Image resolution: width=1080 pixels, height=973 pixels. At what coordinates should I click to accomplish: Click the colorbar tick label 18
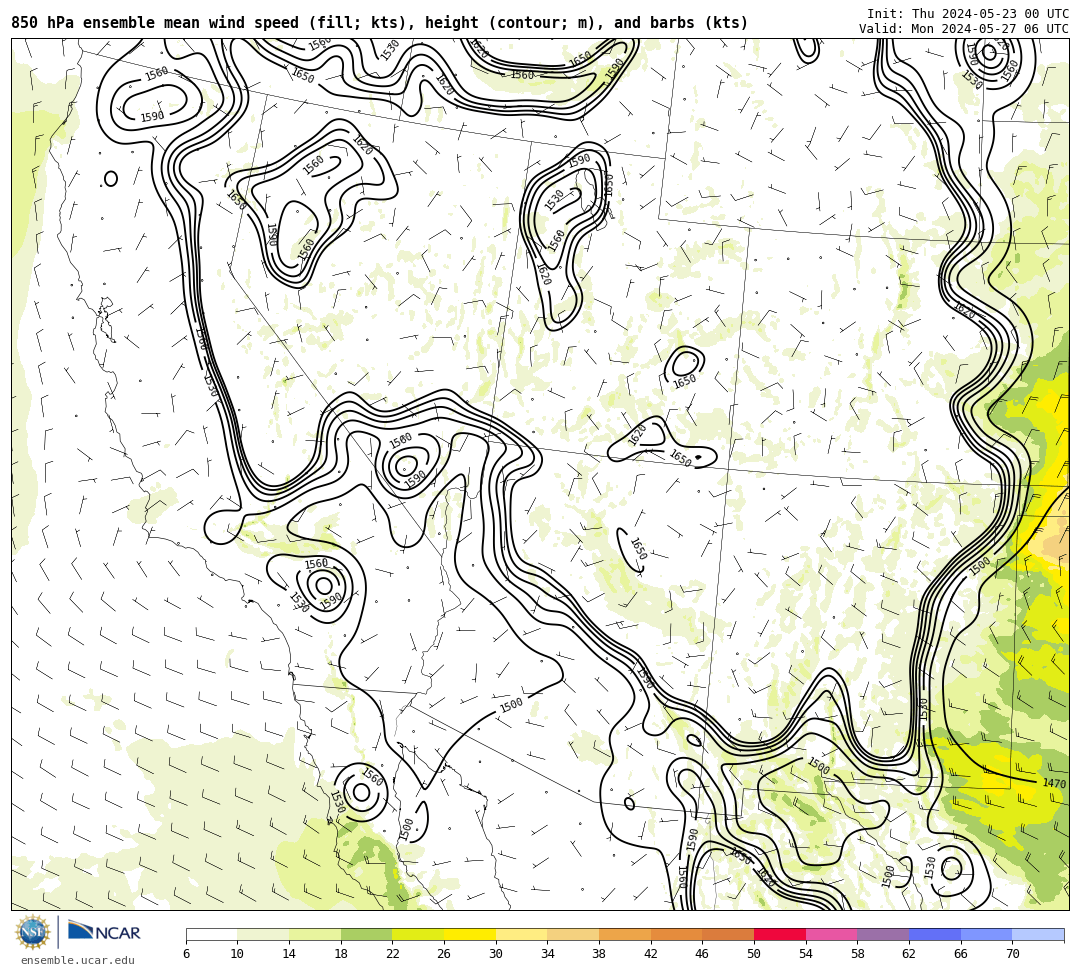(340, 954)
